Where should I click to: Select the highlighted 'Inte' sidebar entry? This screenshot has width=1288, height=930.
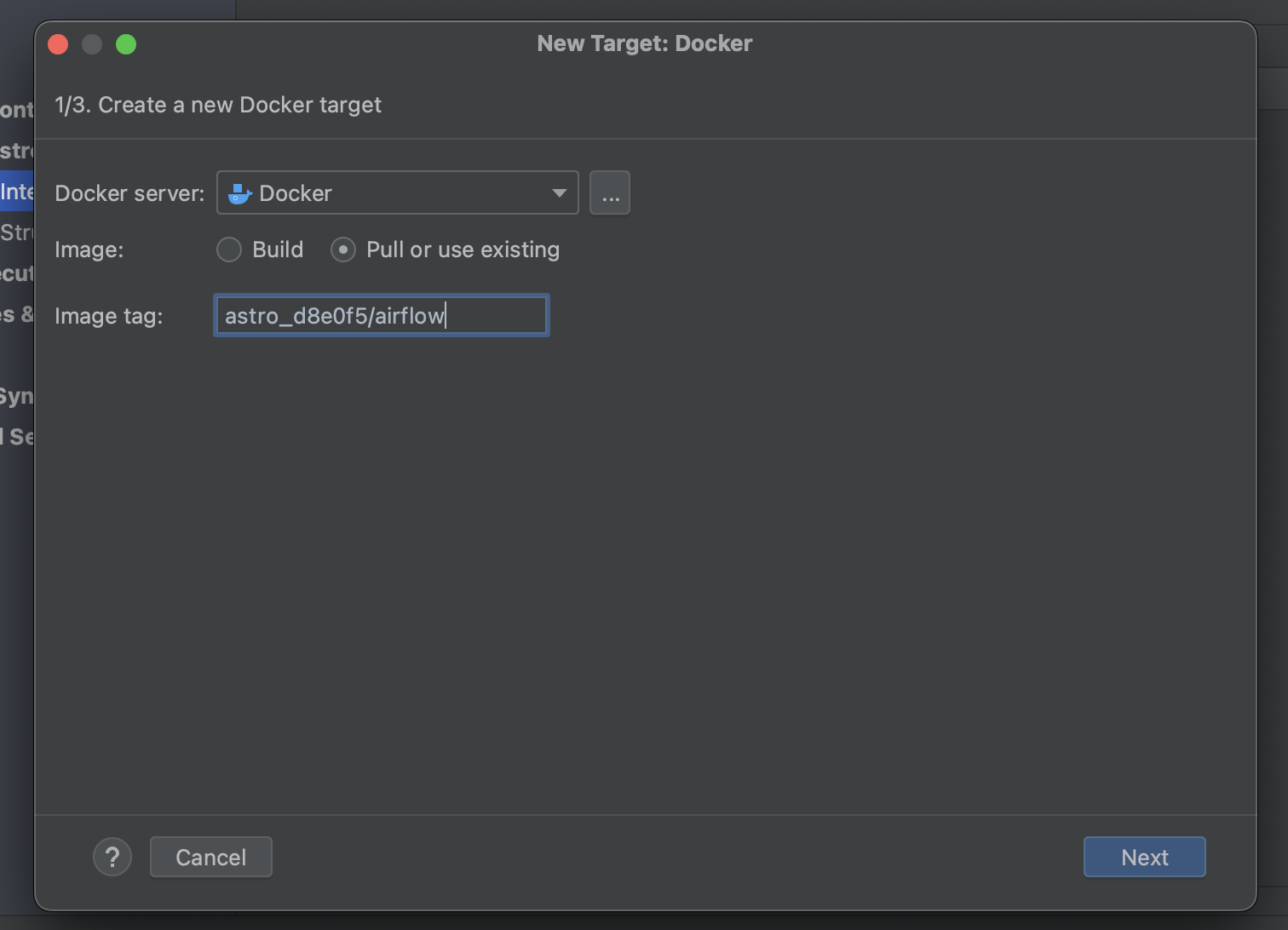click(15, 191)
